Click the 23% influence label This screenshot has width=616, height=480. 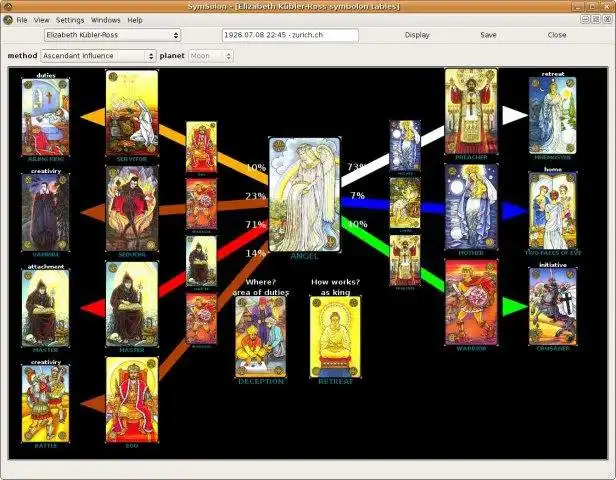(x=256, y=196)
